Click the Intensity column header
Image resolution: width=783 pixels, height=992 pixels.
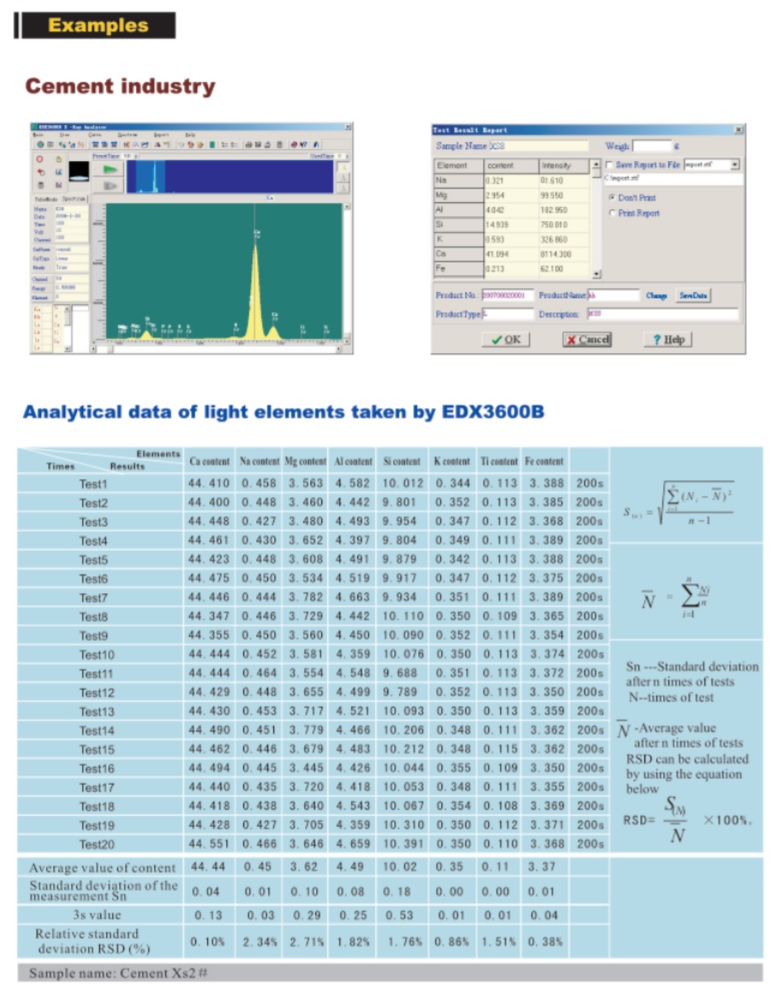564,166
